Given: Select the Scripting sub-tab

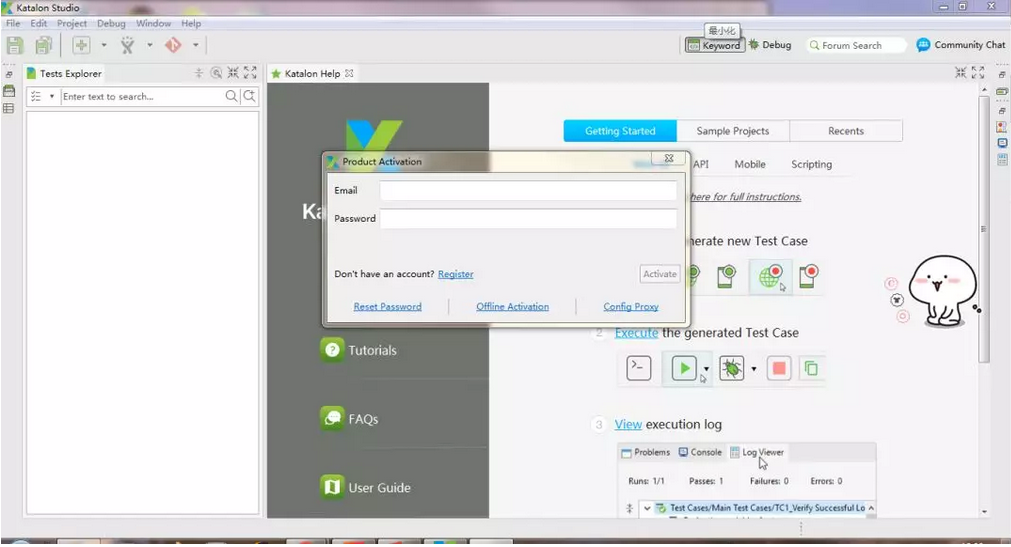Looking at the screenshot, I should 811,164.
